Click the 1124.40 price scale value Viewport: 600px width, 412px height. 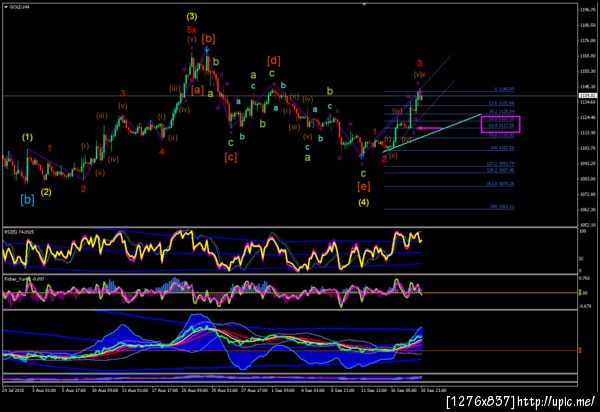(587, 117)
